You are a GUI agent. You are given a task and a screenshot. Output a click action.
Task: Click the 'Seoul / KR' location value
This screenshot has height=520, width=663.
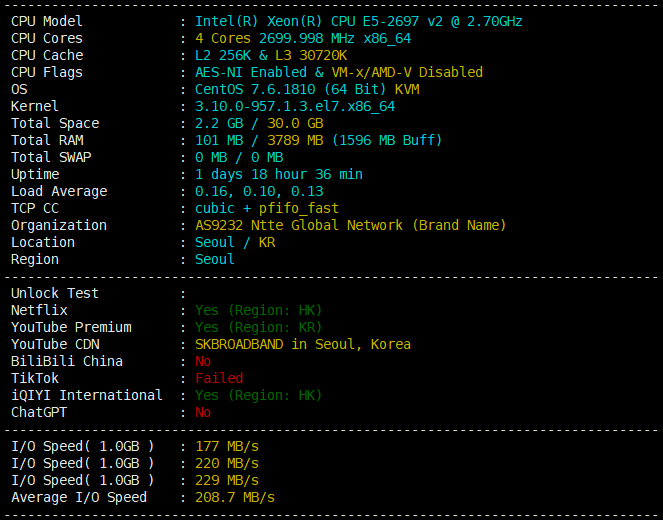tap(235, 242)
